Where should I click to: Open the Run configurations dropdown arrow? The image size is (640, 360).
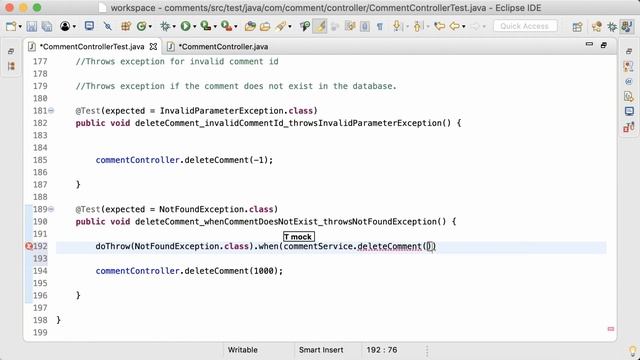coord(194,27)
